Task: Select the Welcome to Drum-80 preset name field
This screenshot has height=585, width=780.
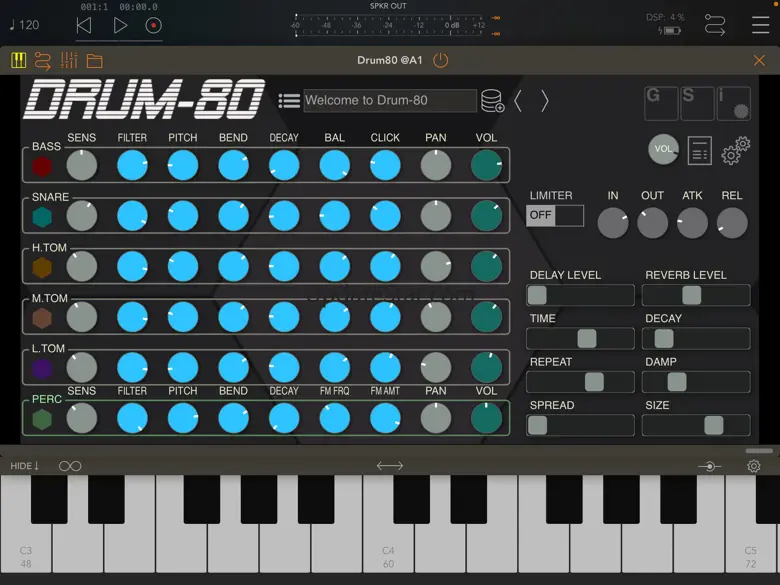Action: [x=390, y=100]
